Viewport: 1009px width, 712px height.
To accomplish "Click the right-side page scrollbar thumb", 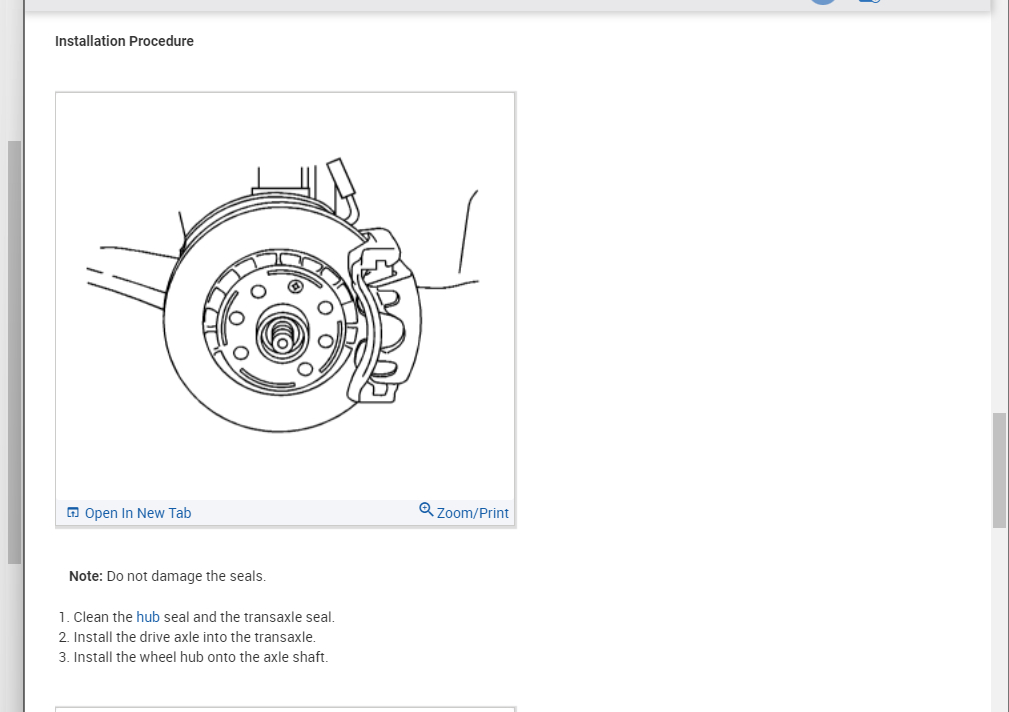I will (999, 470).
